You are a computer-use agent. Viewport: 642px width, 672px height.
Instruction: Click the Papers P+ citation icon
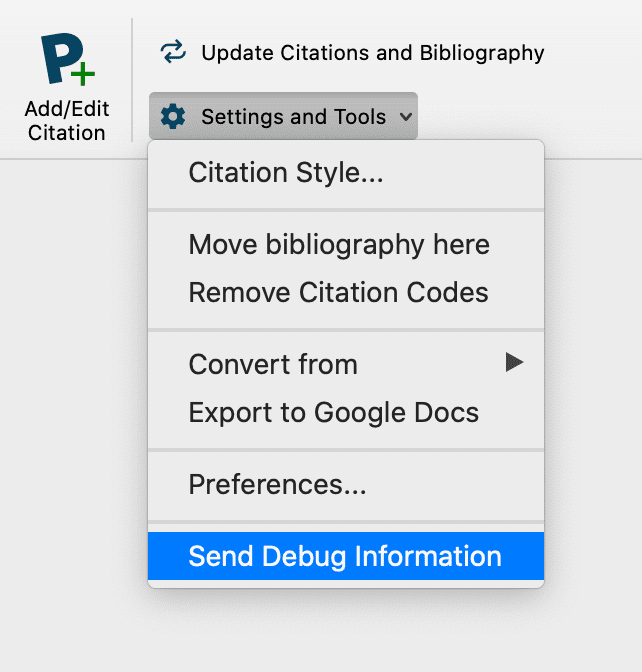(x=62, y=60)
